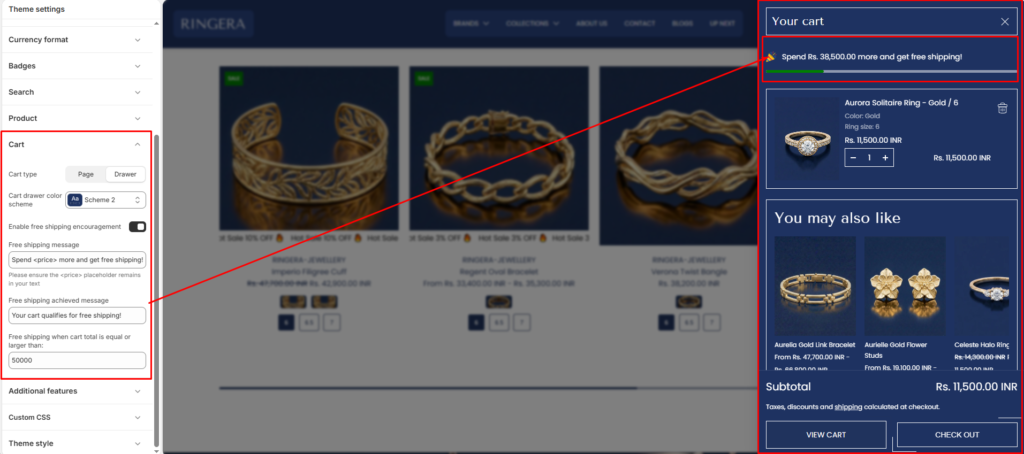
Task: Select Page cart type
Action: coord(86,174)
